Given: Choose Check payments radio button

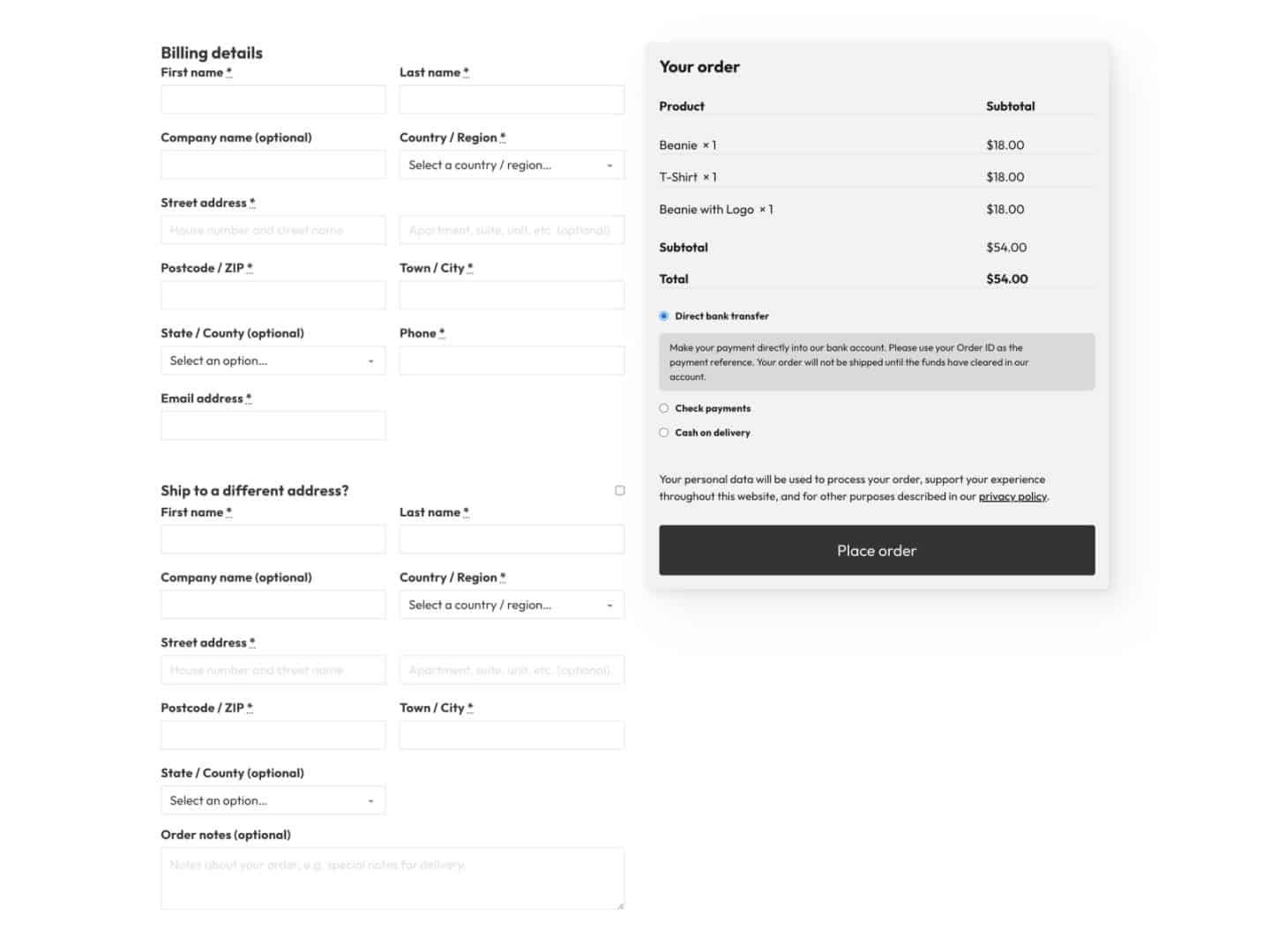Looking at the screenshot, I should 664,408.
